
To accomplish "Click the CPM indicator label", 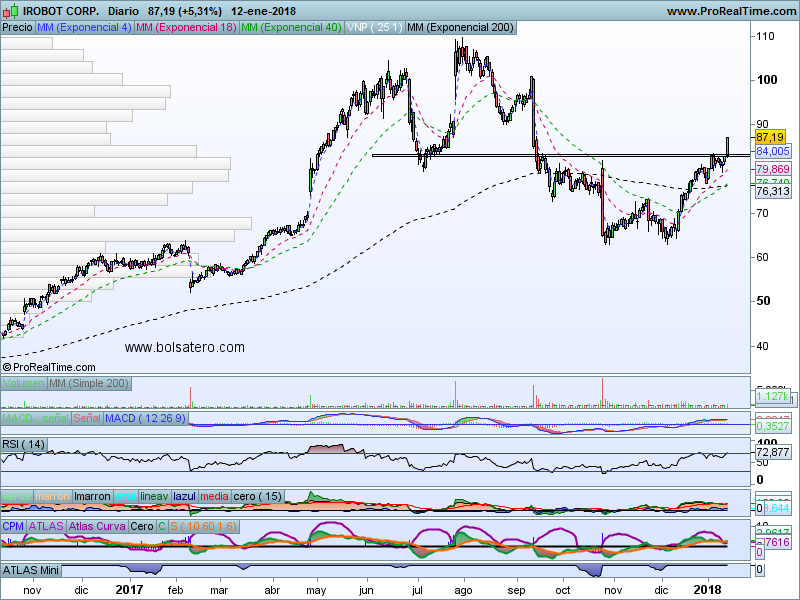I will [13, 526].
